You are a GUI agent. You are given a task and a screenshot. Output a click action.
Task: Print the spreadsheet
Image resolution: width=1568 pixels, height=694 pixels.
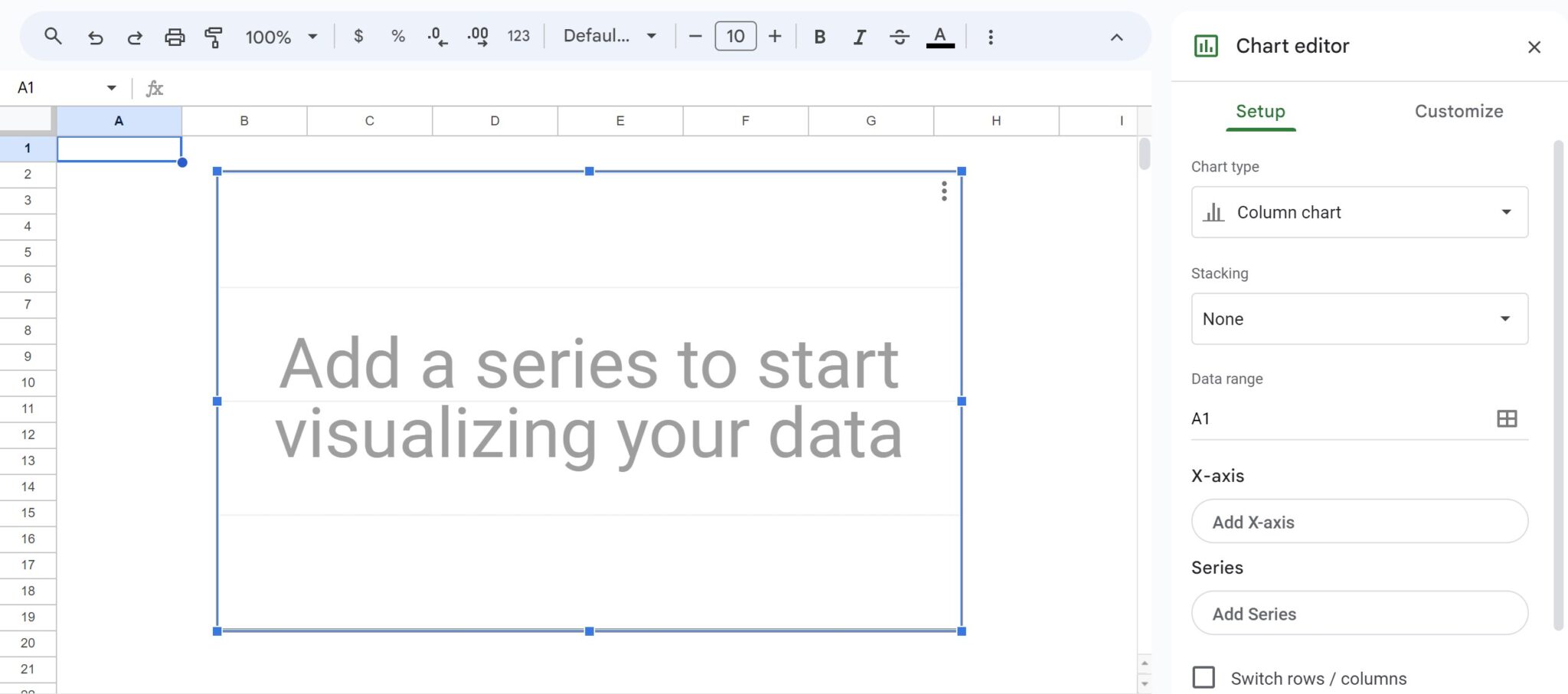pyautogui.click(x=175, y=36)
